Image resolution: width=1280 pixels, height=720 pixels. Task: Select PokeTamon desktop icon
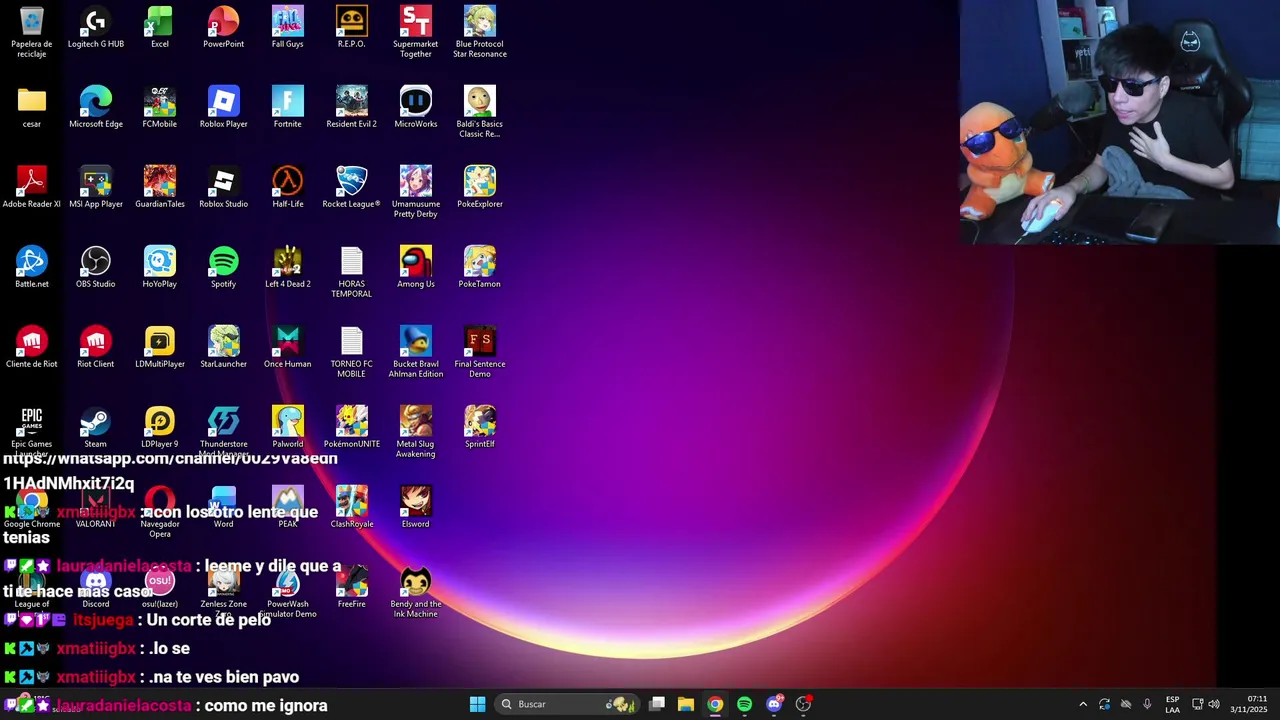click(x=480, y=268)
